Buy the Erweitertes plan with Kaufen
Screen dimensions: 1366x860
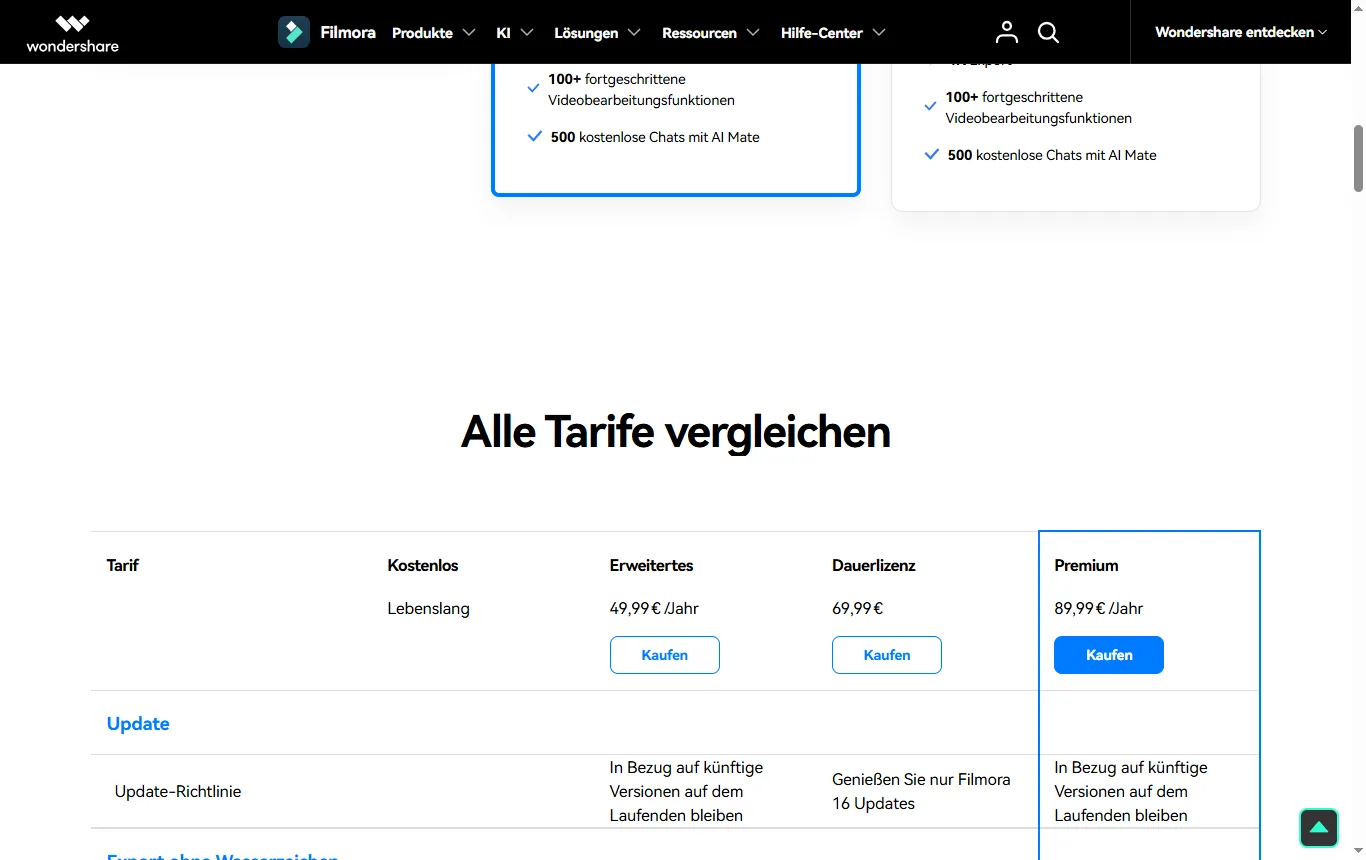coord(665,655)
